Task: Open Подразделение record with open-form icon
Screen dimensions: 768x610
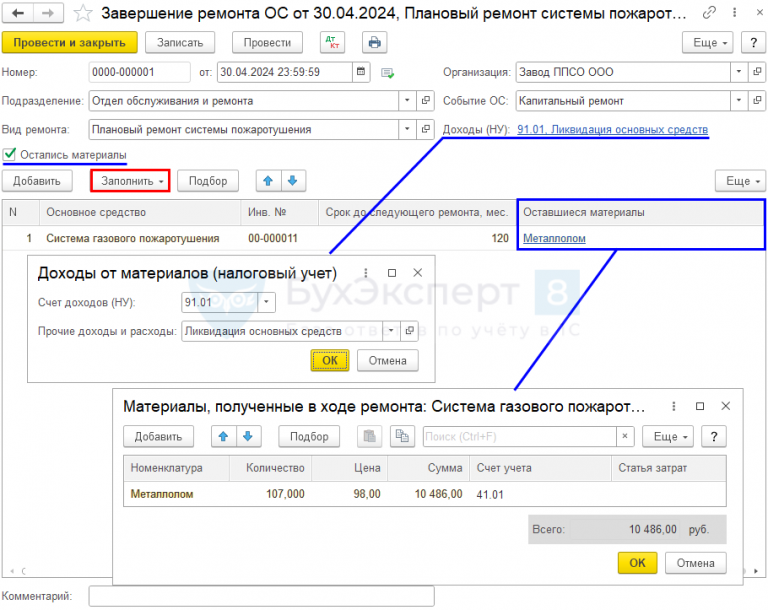Action: point(425,101)
